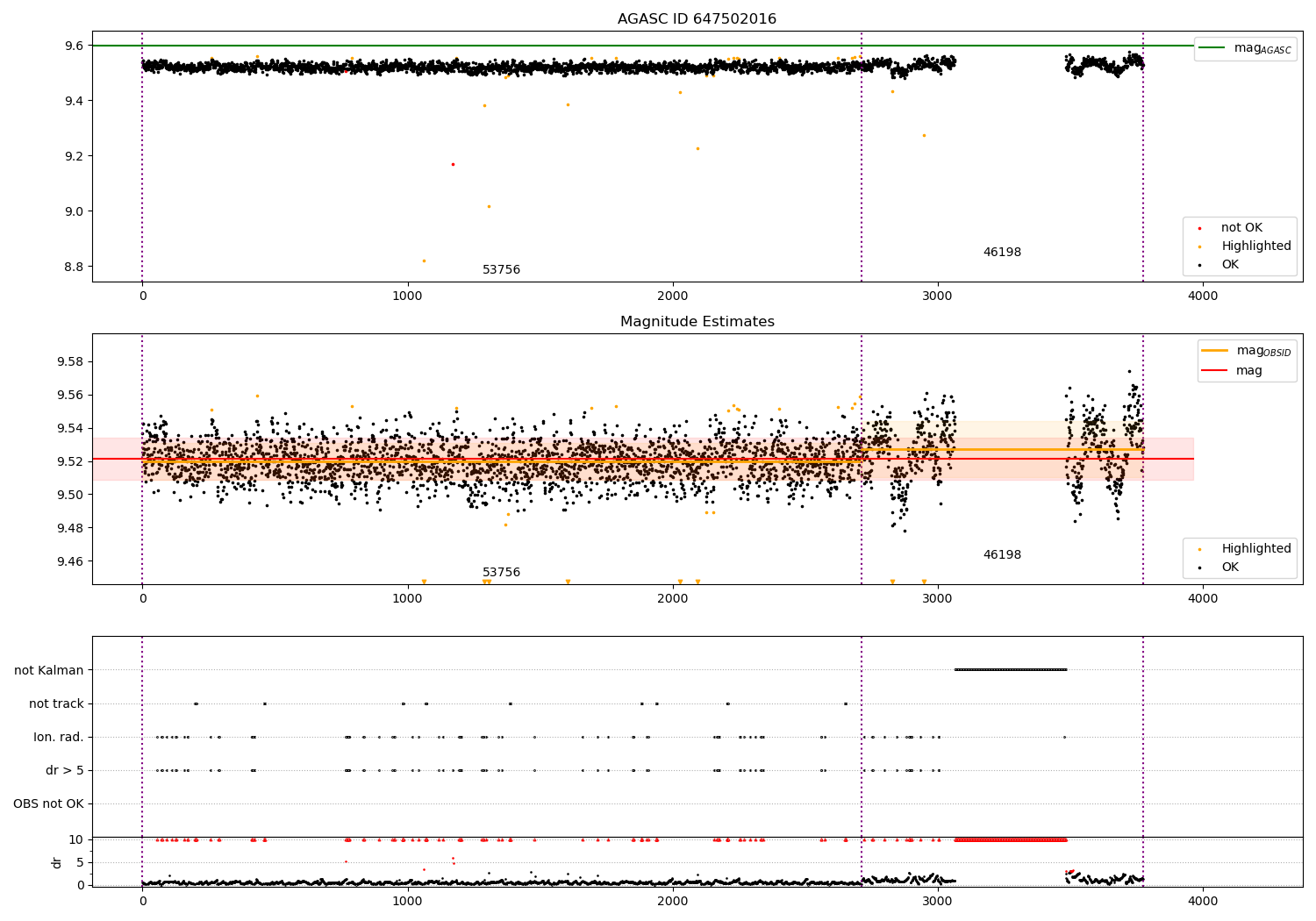The height and width of the screenshot is (921, 1316).
Task: Click the 4000 x-tick of the top plot
Action: click(1203, 296)
